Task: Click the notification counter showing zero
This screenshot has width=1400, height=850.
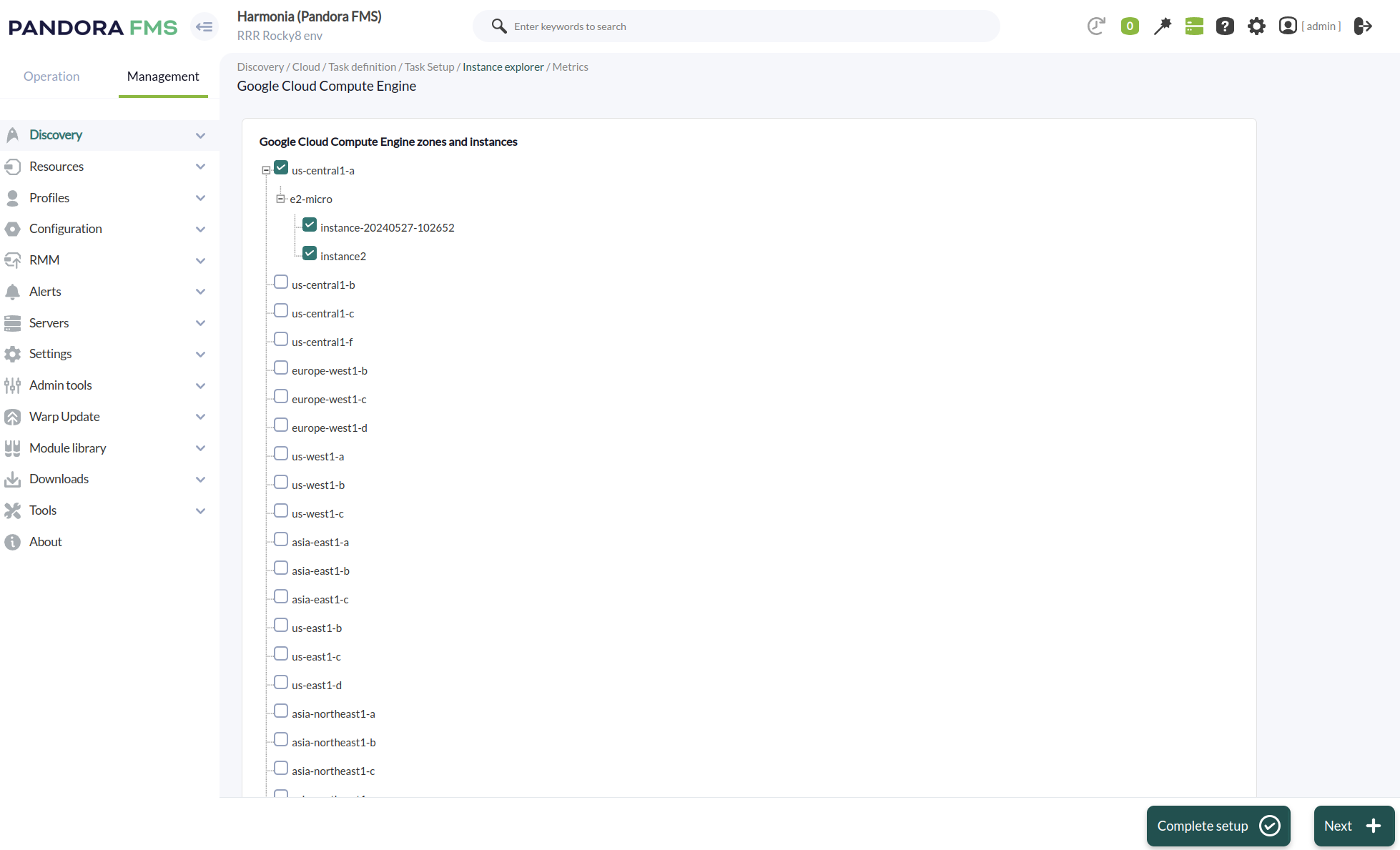Action: point(1130,26)
